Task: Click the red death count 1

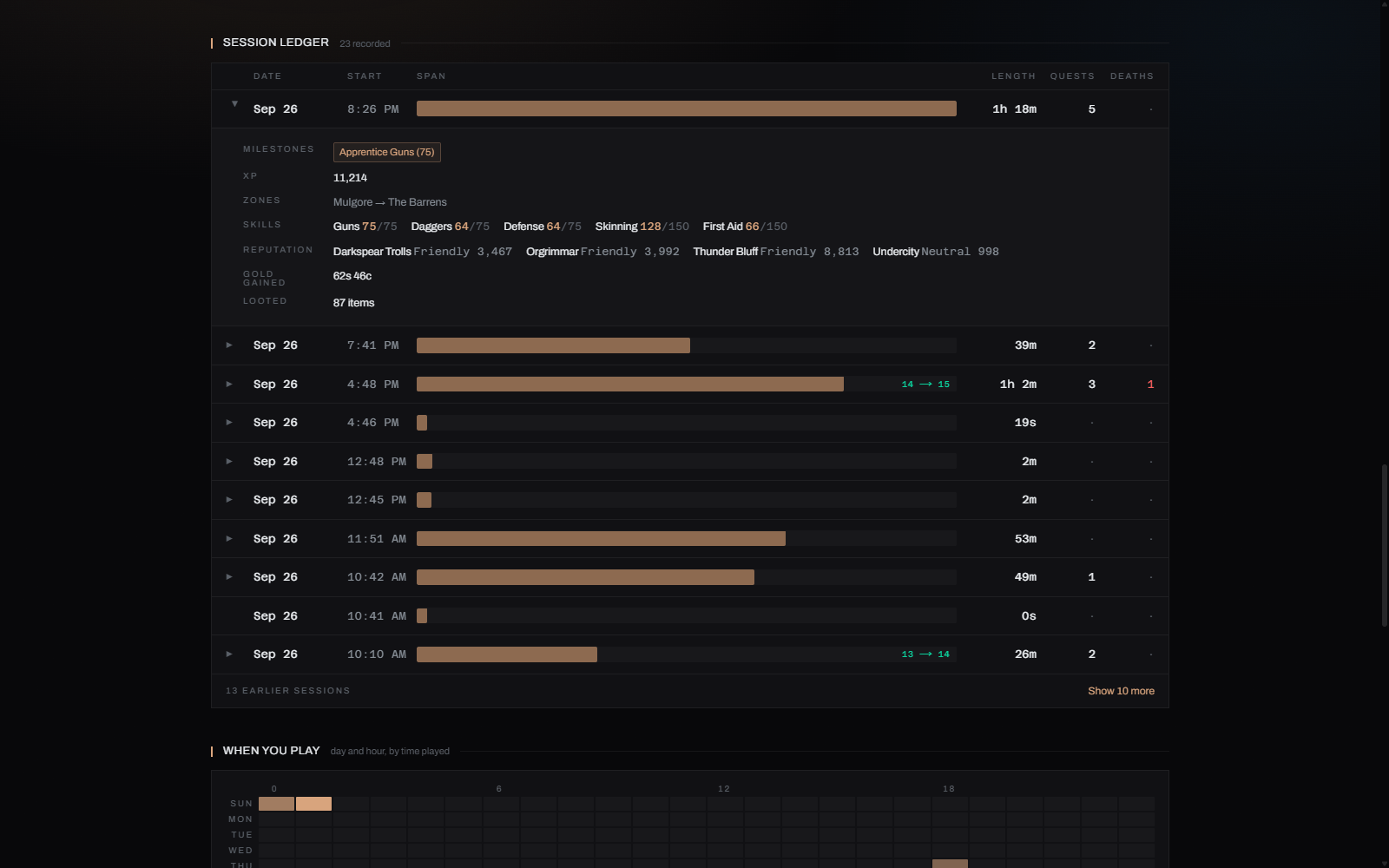Action: 1150,385
